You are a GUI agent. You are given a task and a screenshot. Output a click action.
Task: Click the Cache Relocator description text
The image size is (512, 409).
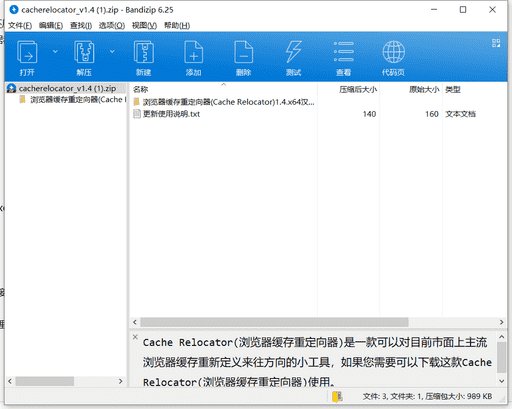317,362
